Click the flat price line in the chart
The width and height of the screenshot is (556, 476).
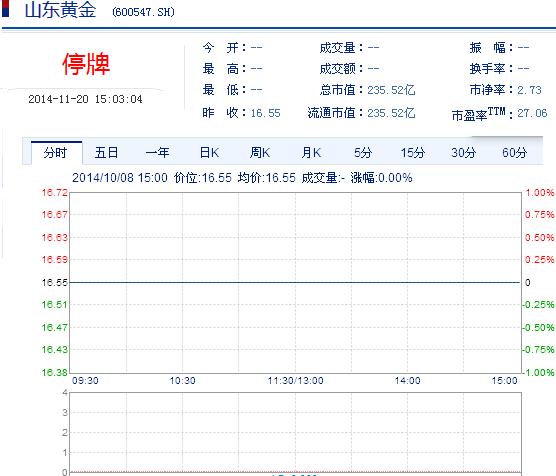[x=295, y=282]
